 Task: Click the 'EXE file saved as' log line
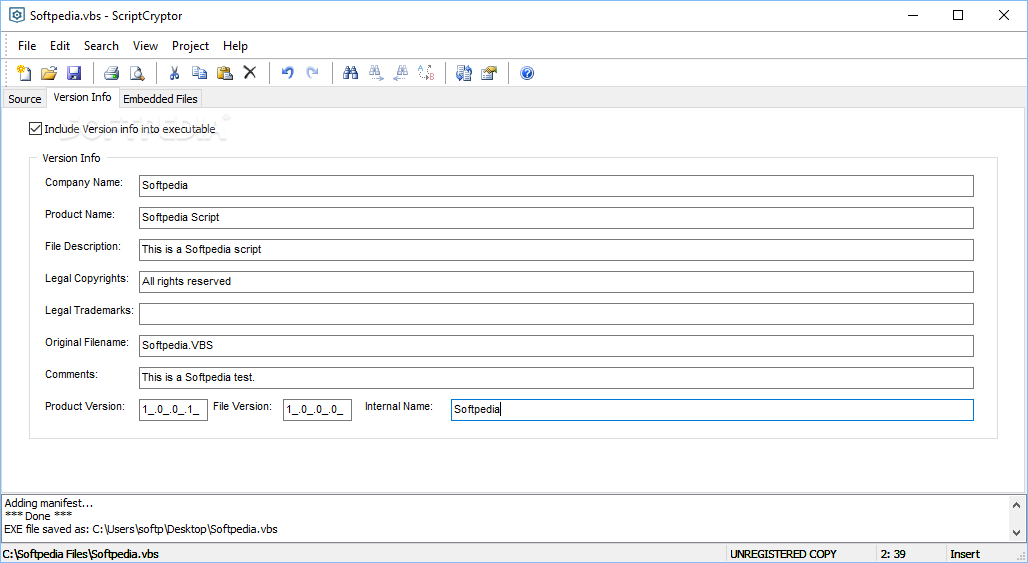[141, 529]
